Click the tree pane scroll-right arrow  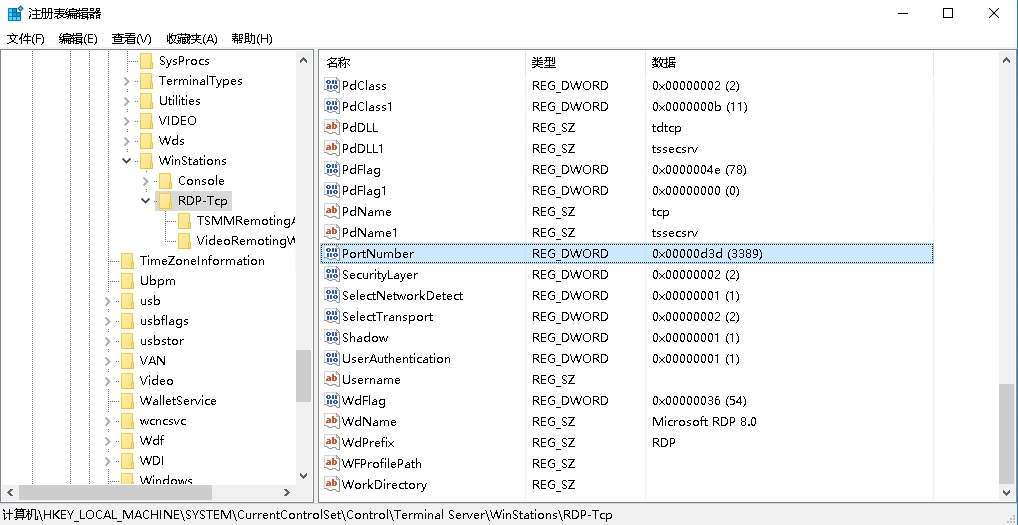(287, 493)
